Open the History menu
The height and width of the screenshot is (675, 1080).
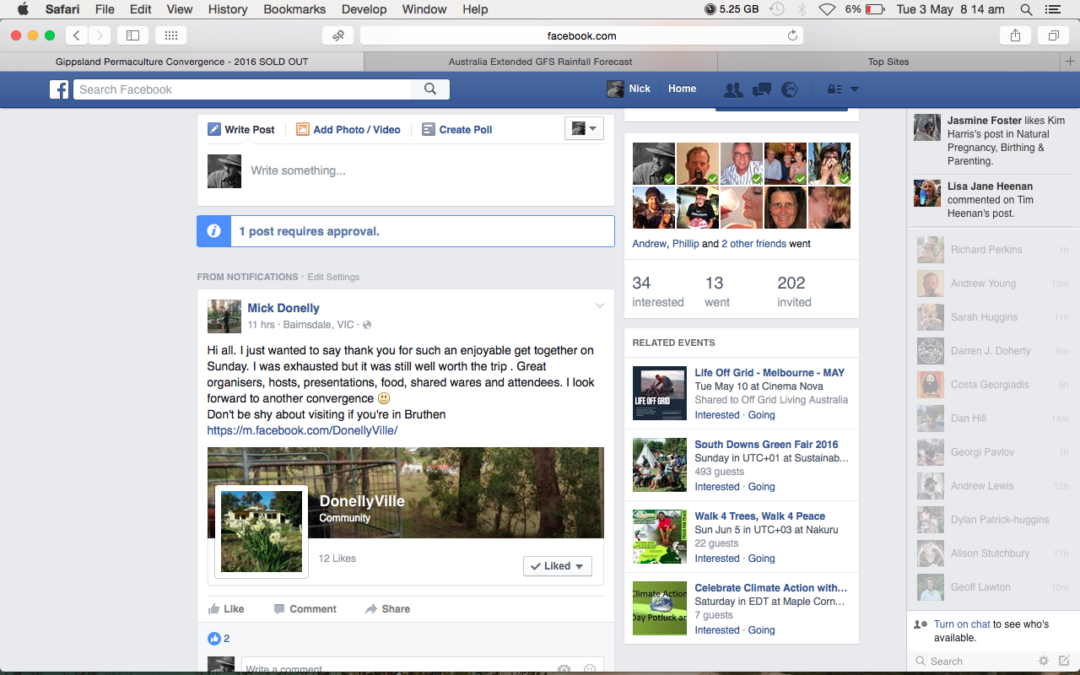[227, 10]
